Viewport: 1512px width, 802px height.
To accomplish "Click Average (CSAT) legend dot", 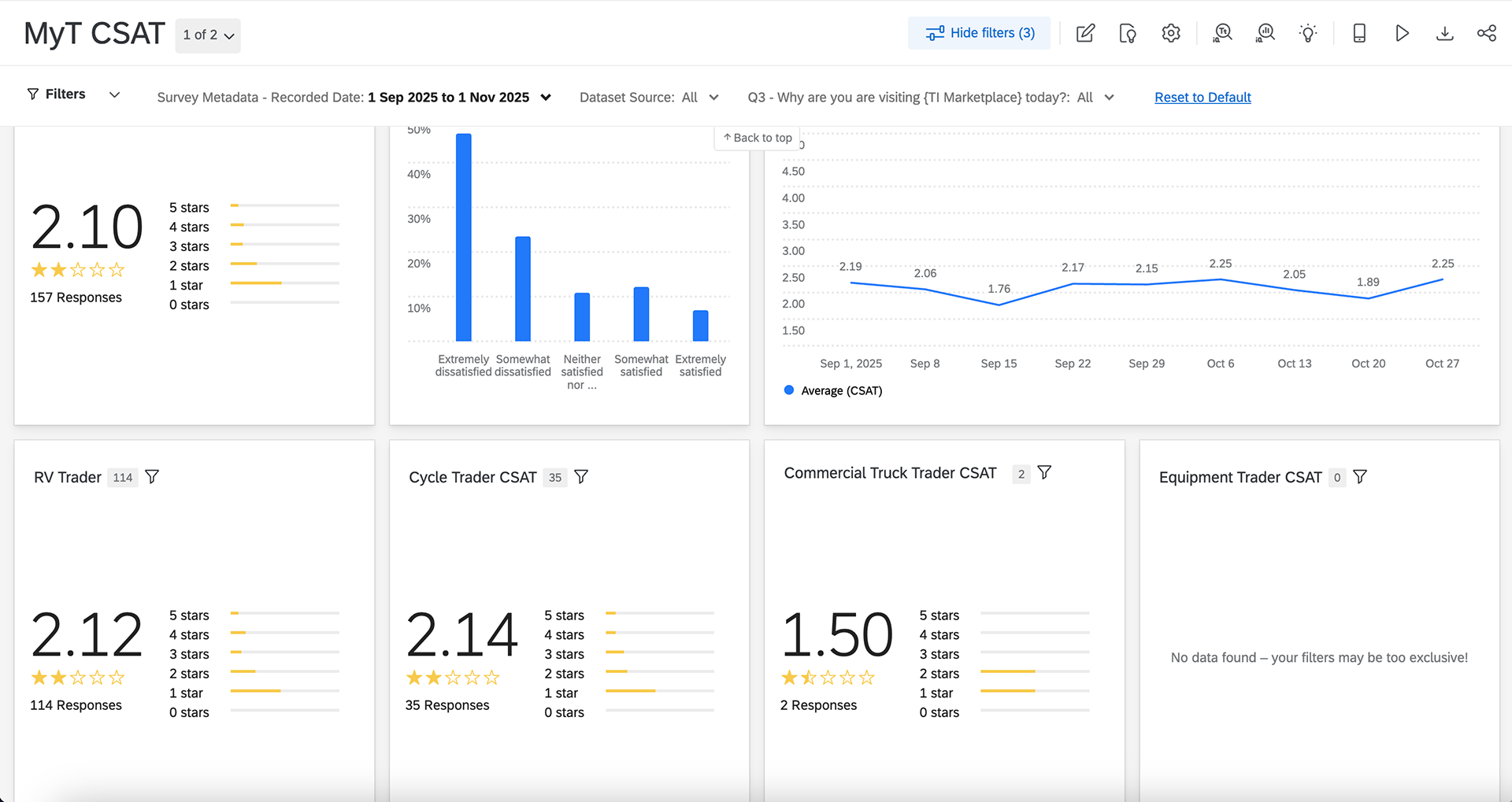I will (789, 390).
